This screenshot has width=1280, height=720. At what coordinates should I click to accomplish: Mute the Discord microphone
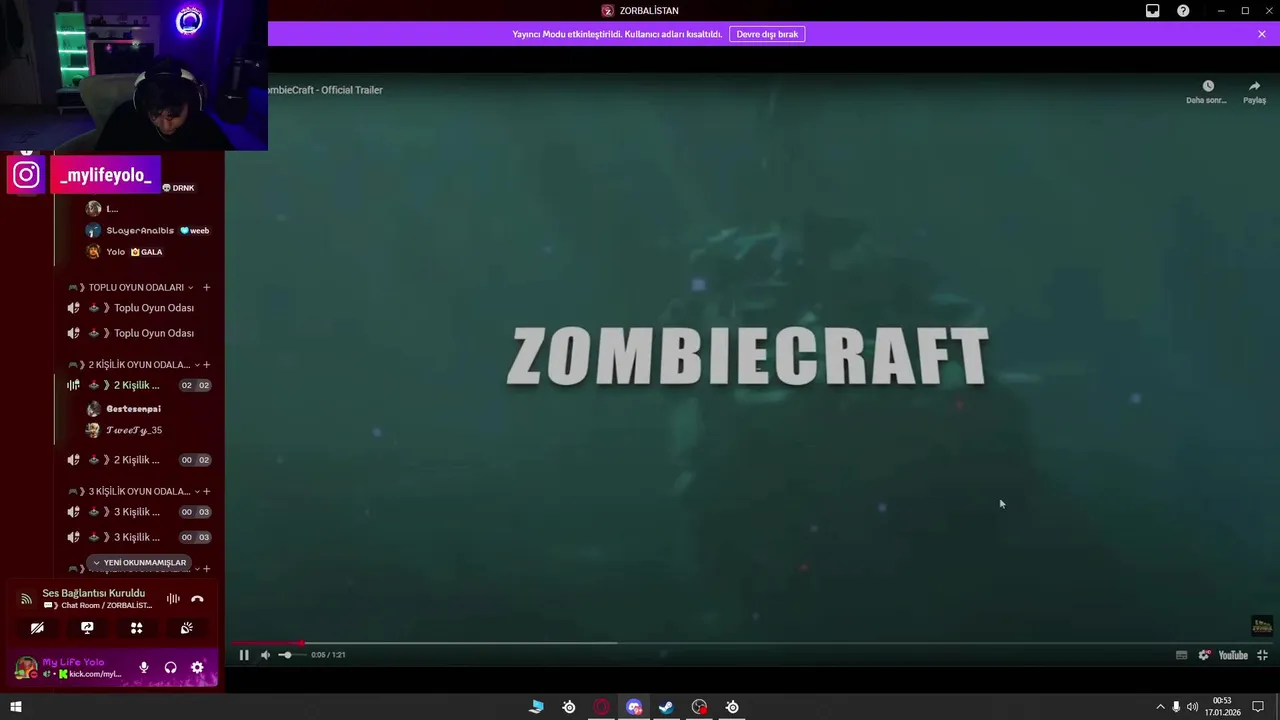(144, 668)
